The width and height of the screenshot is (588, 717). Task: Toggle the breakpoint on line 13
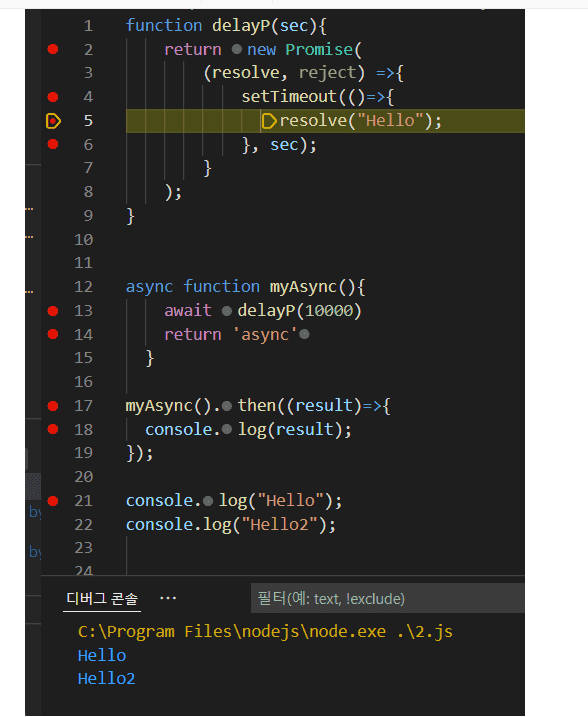pos(53,311)
